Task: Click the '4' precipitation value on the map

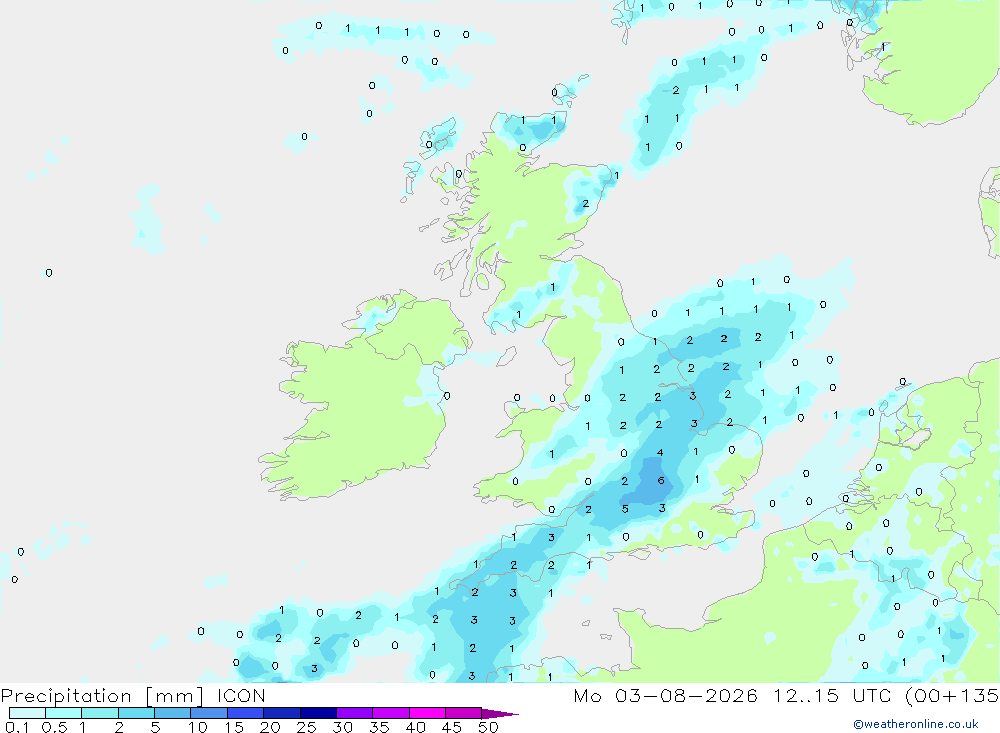Action: pos(660,452)
